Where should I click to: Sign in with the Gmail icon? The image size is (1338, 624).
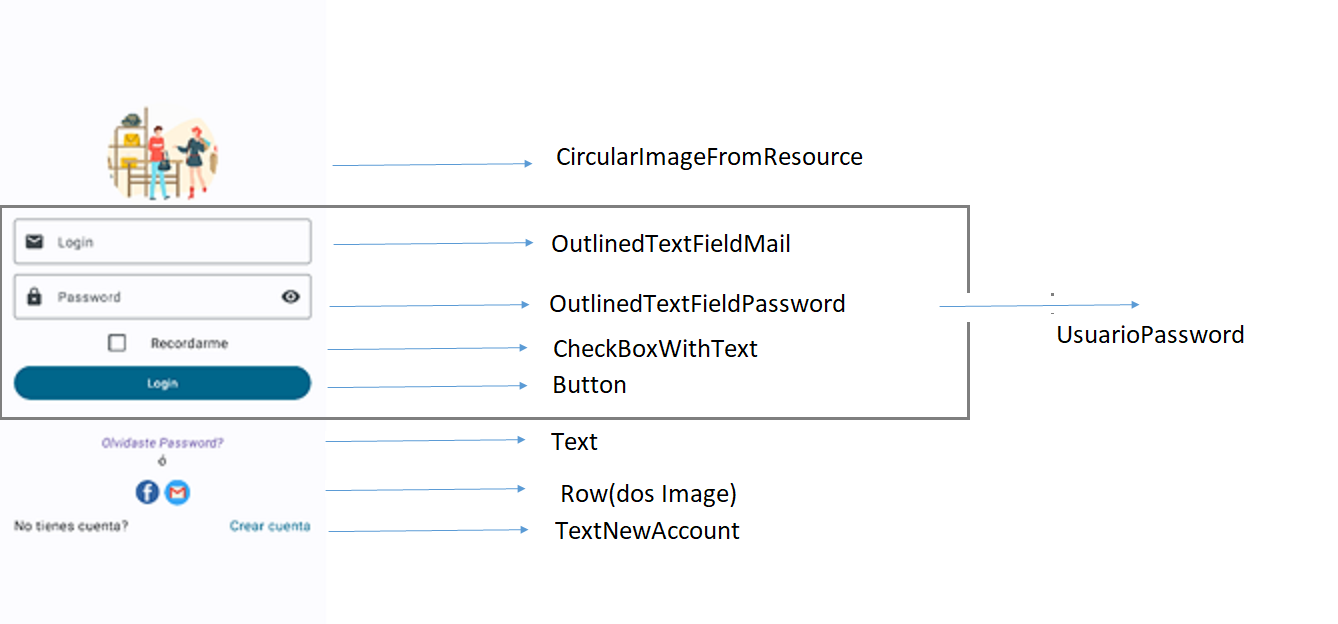pos(177,492)
